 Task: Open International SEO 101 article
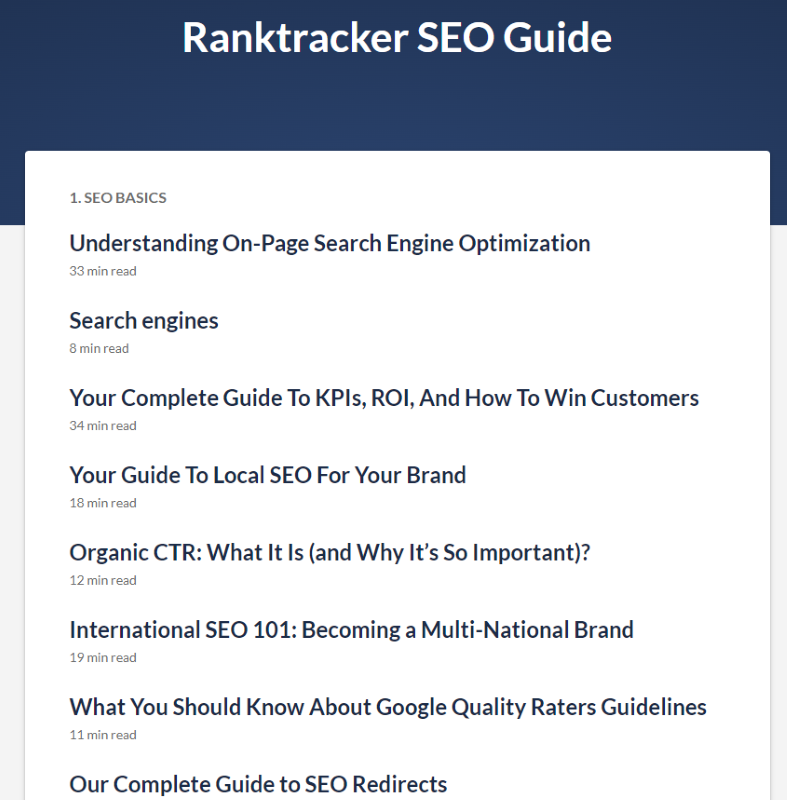click(351, 630)
